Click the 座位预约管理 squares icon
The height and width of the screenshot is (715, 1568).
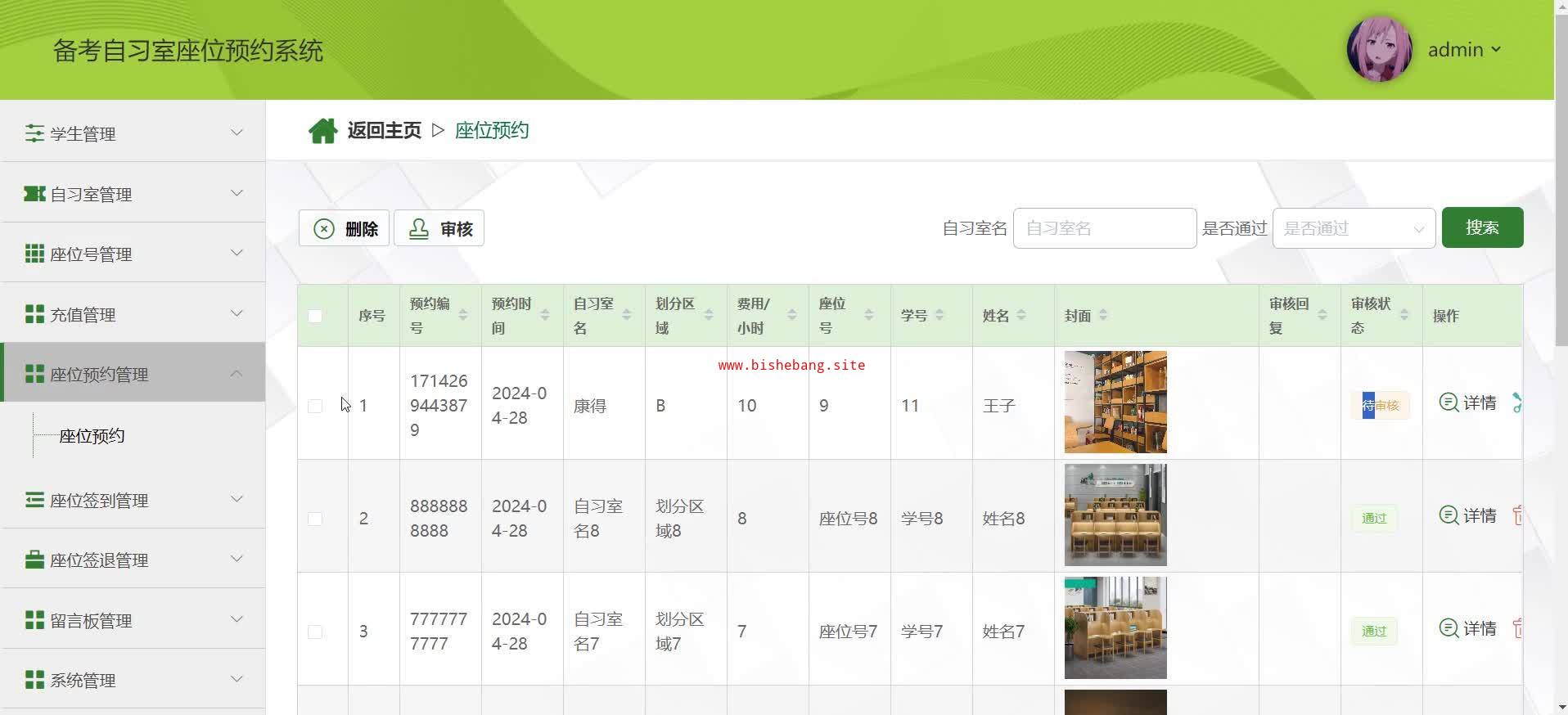pyautogui.click(x=34, y=374)
